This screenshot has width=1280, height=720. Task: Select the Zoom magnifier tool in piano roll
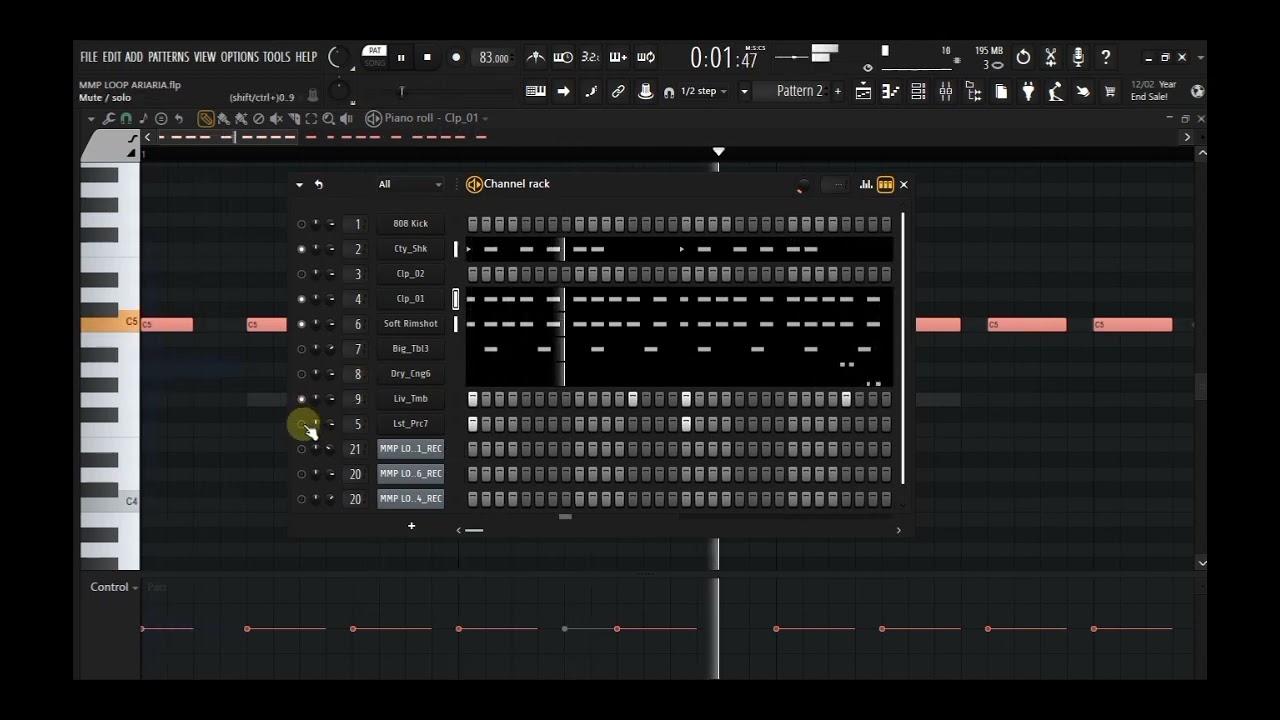[x=328, y=118]
